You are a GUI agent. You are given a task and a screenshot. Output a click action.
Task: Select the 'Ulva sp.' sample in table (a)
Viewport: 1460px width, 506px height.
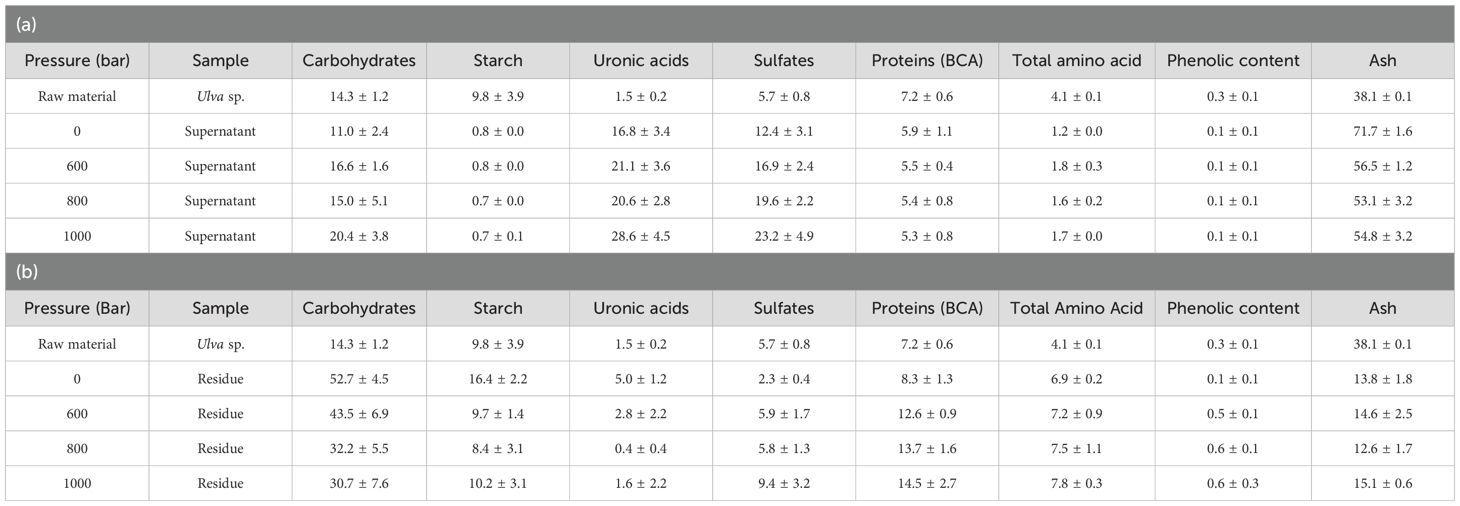tap(220, 96)
